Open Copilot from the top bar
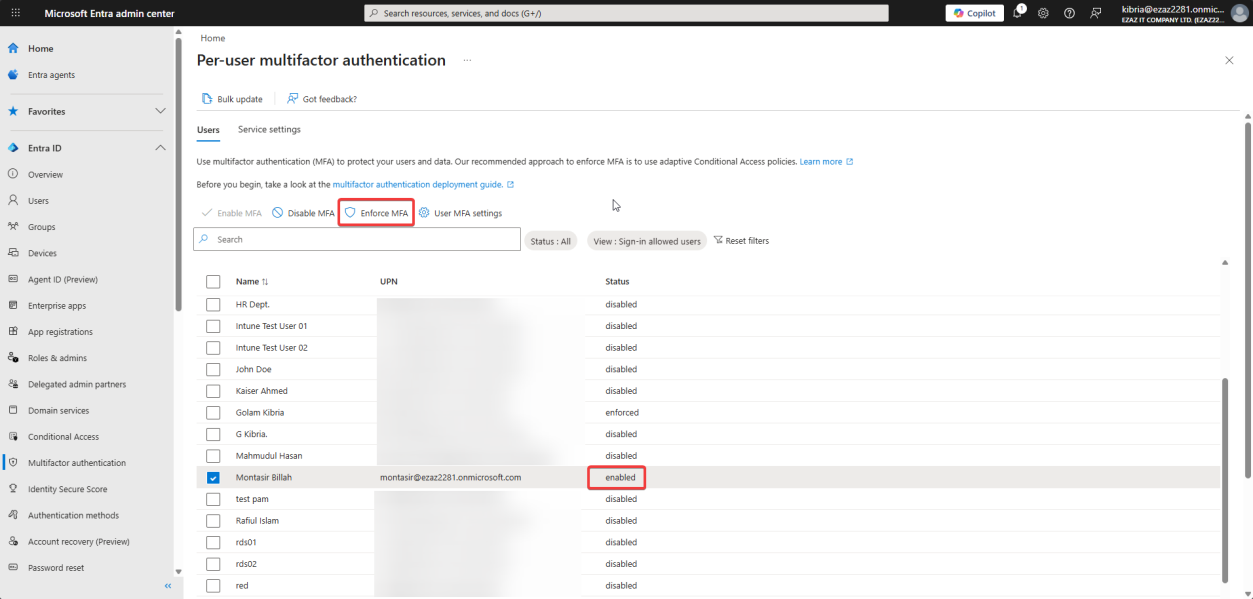The image size is (1253, 599). [975, 13]
